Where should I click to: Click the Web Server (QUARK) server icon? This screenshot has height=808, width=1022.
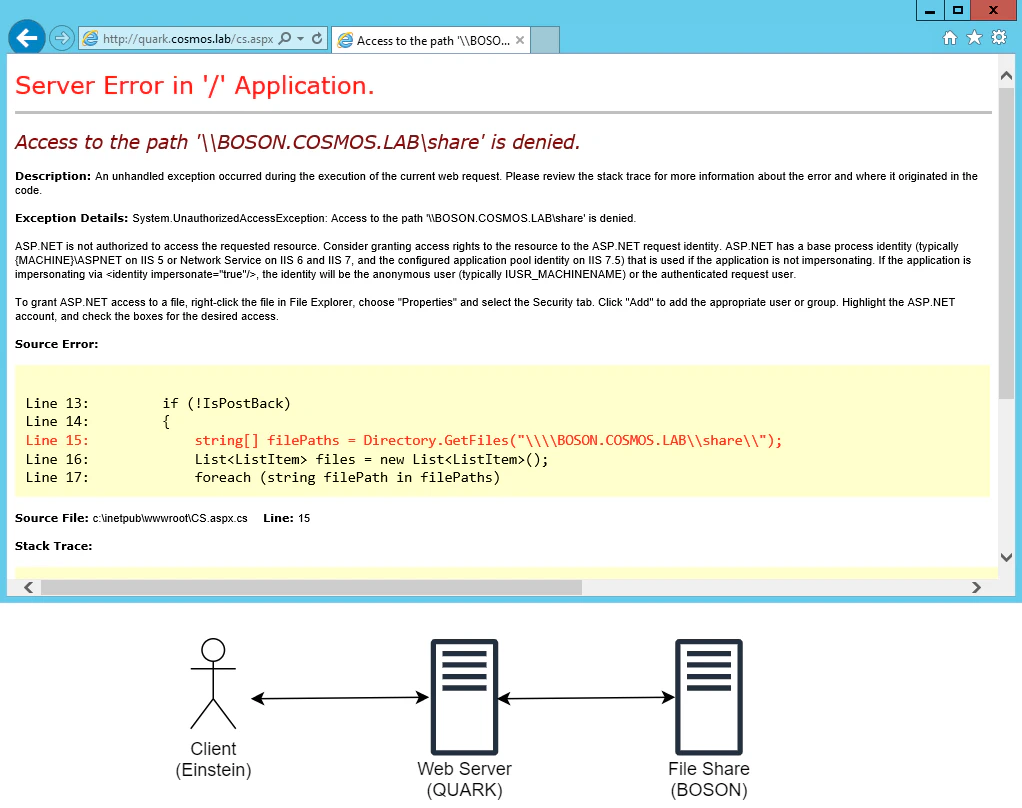tap(465, 697)
